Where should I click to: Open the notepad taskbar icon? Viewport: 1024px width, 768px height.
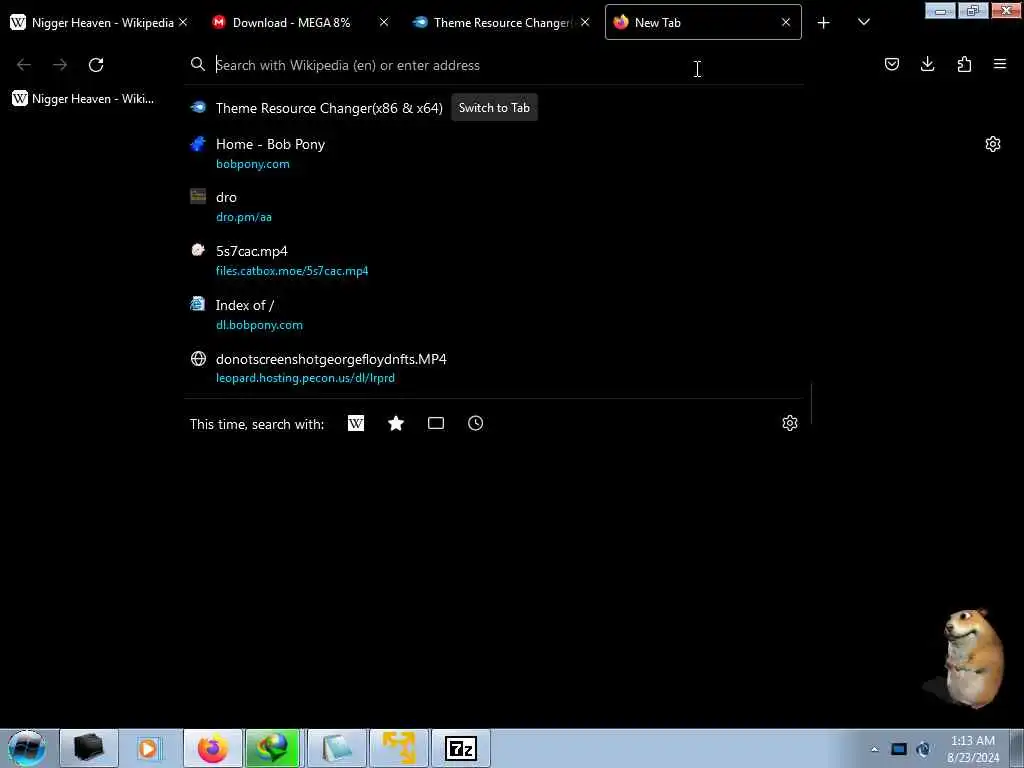pyautogui.click(x=337, y=748)
